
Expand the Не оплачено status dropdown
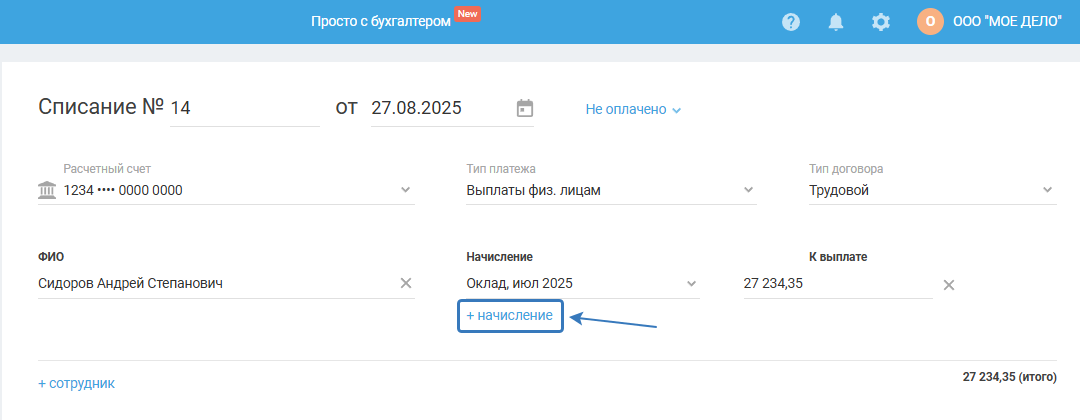[x=633, y=109]
